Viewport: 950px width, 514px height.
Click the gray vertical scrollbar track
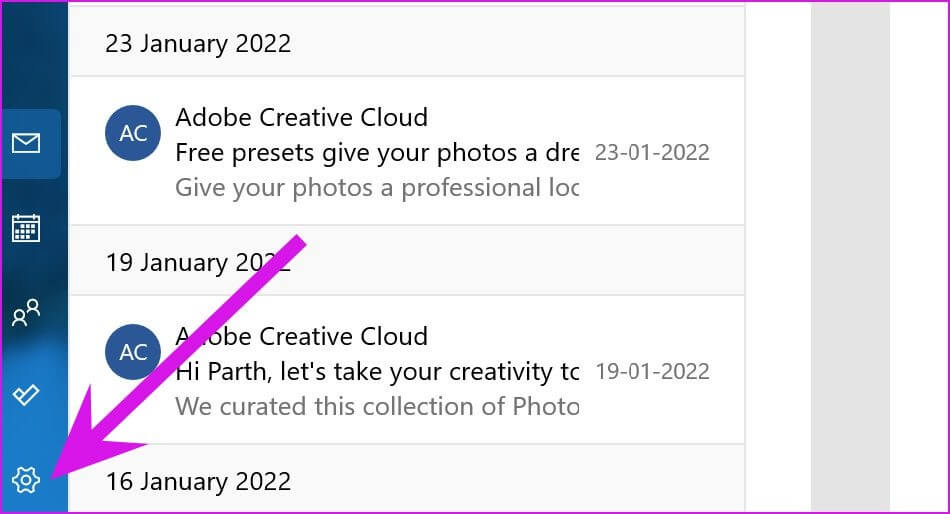tap(850, 257)
